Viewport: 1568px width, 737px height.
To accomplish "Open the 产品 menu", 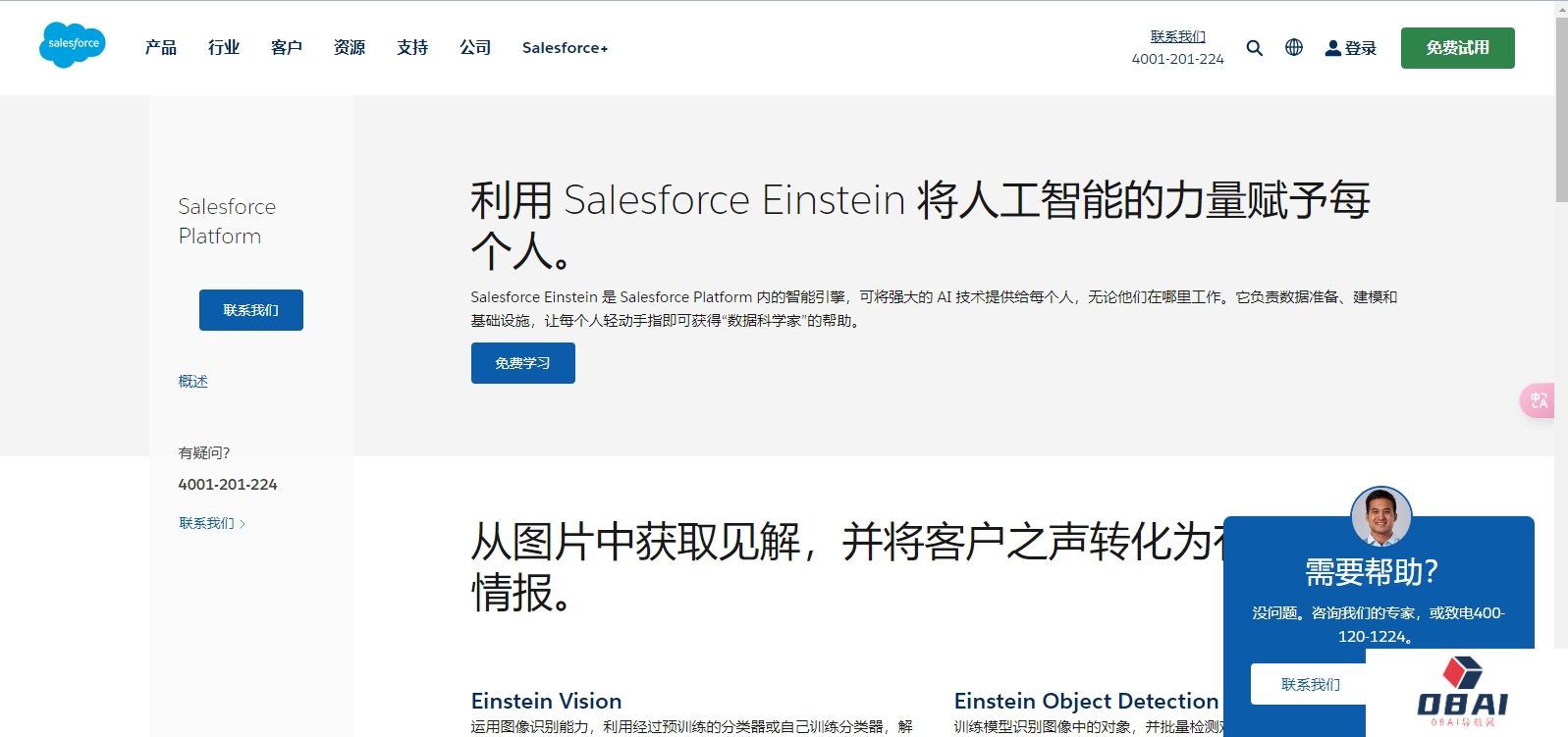I will [161, 47].
